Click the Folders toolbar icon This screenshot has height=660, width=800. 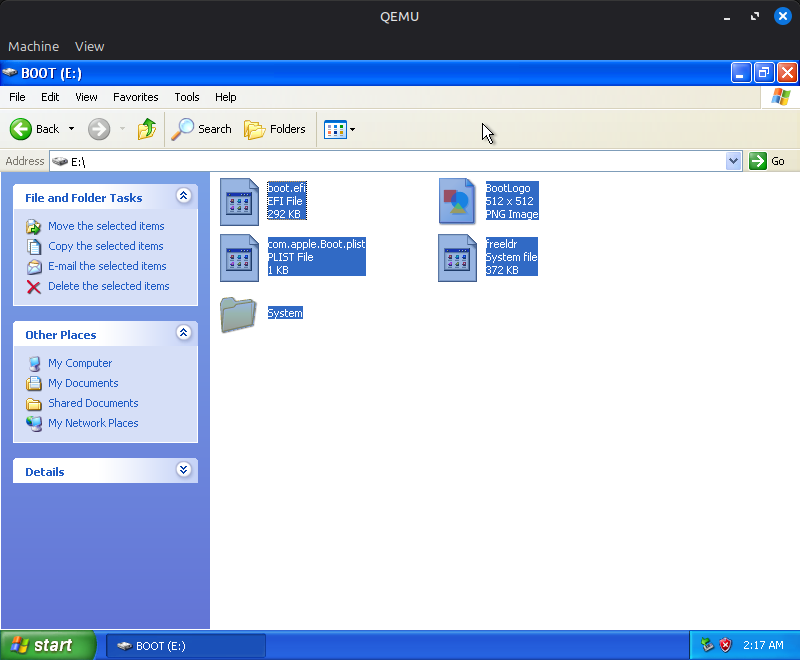pyautogui.click(x=275, y=129)
